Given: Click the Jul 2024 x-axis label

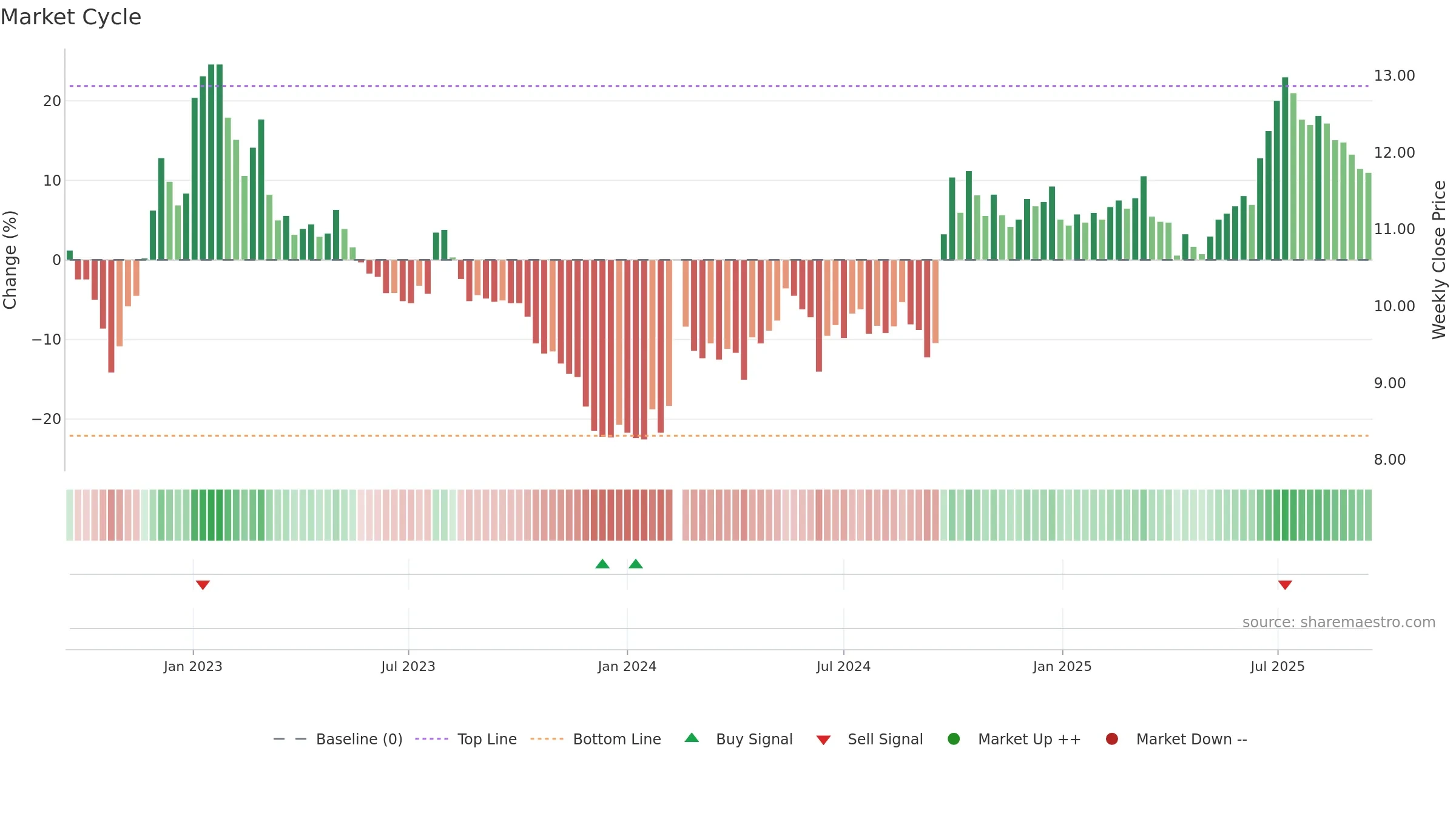Looking at the screenshot, I should point(843,666).
